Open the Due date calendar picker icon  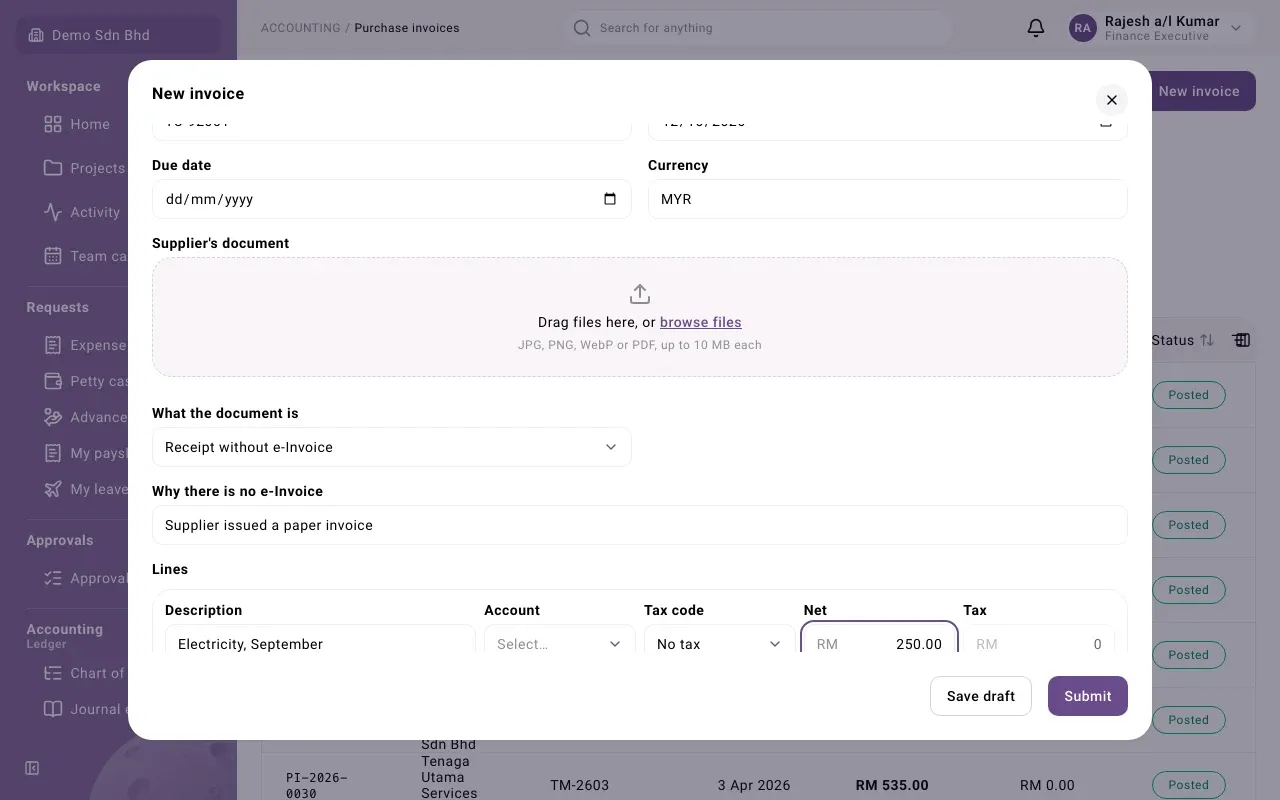[x=610, y=199]
